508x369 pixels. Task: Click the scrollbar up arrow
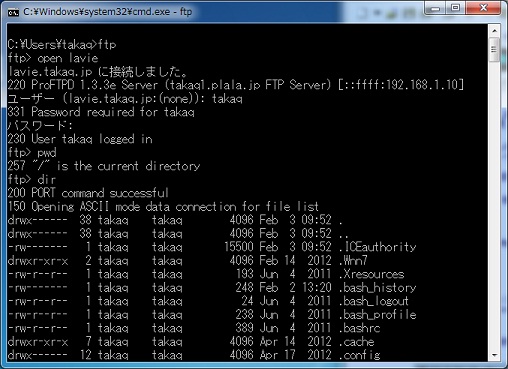coord(494,31)
